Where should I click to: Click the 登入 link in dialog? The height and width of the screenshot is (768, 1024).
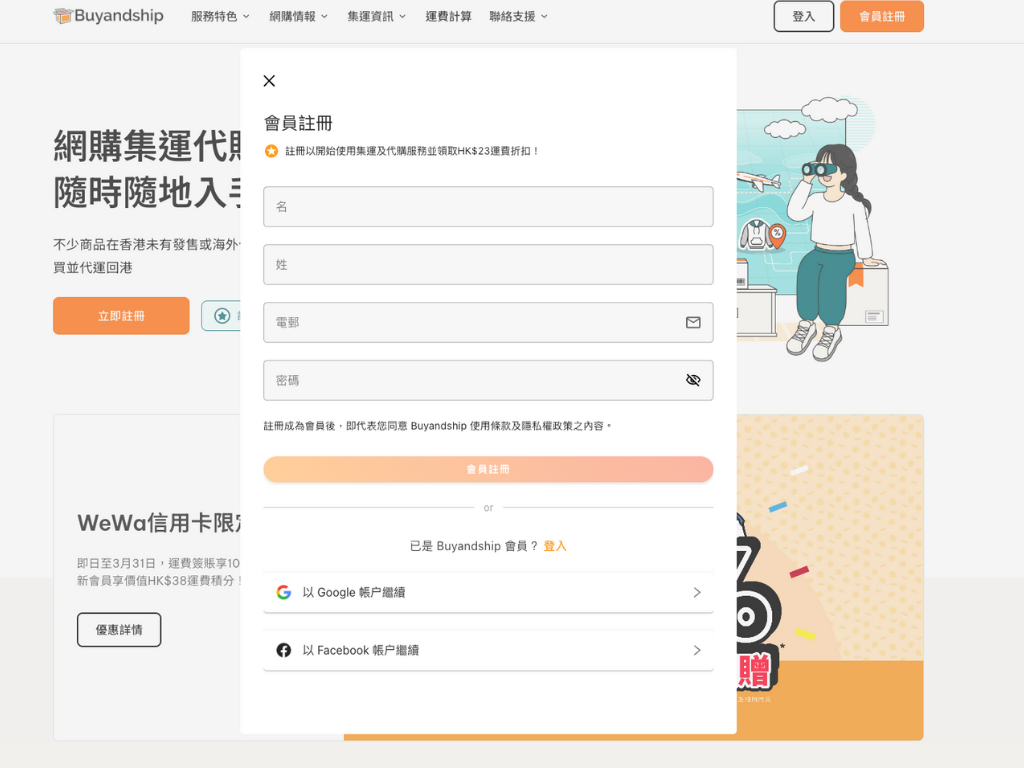tap(555, 546)
